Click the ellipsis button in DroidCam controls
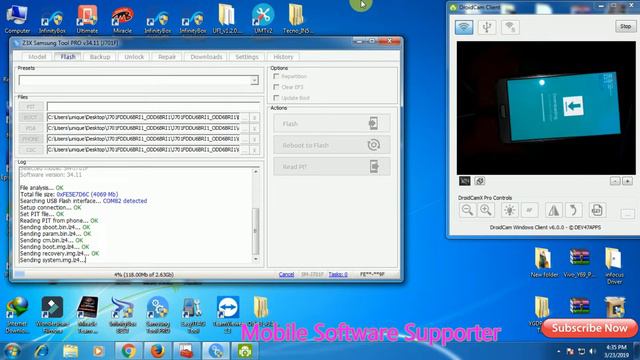640x360 pixels. (x=628, y=213)
